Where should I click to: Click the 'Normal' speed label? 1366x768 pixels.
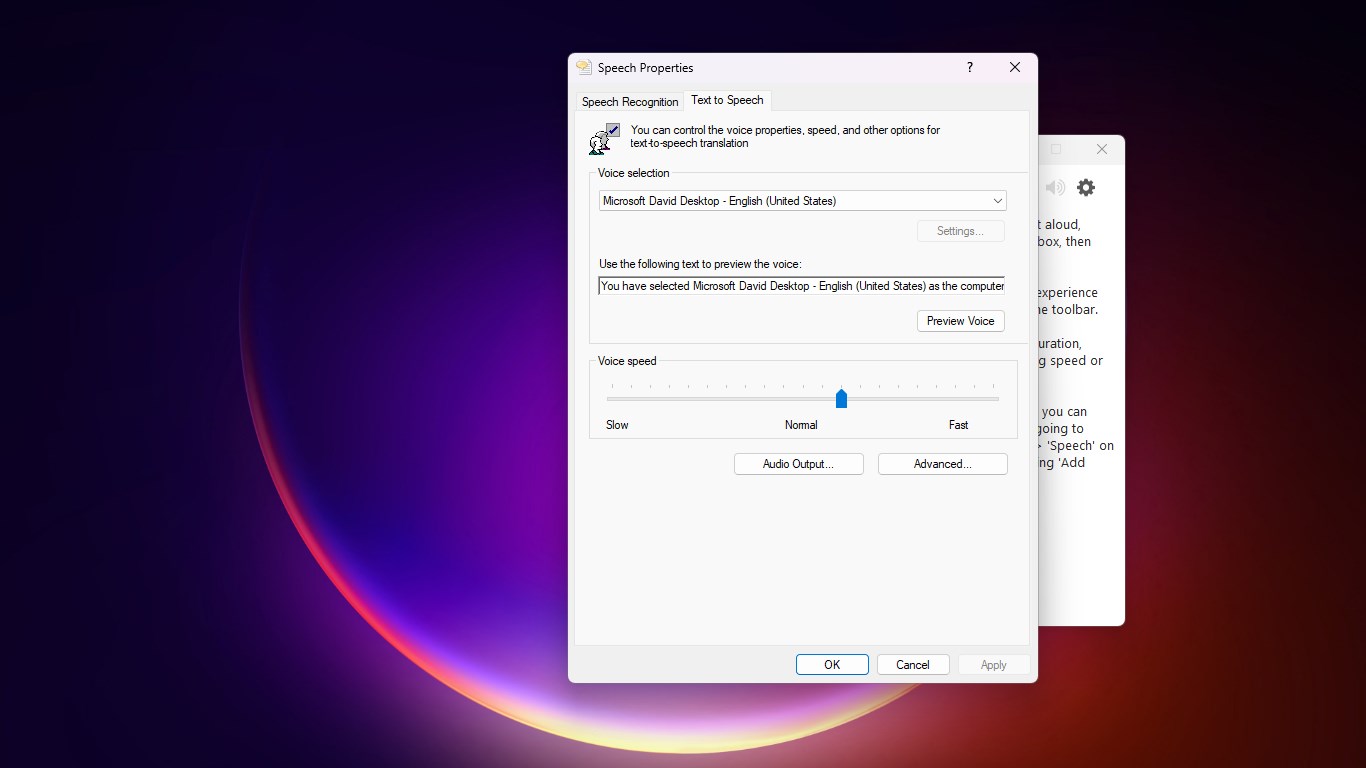[801, 425]
